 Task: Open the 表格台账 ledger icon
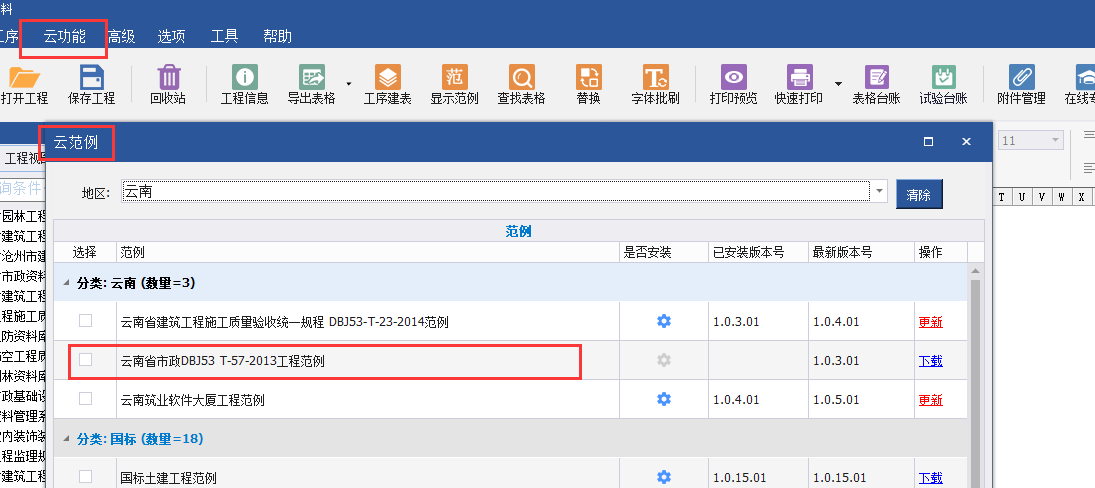[x=876, y=77]
